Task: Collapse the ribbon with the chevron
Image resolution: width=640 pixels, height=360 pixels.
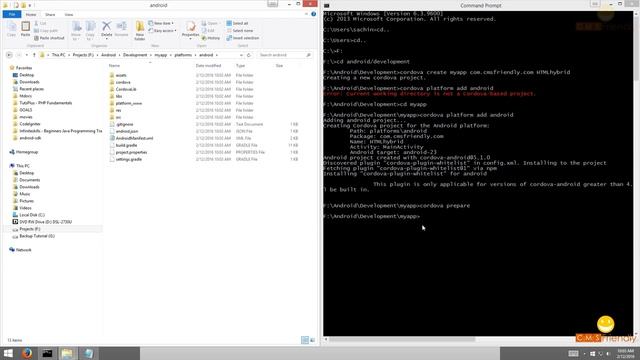Action: pyautogui.click(x=307, y=14)
